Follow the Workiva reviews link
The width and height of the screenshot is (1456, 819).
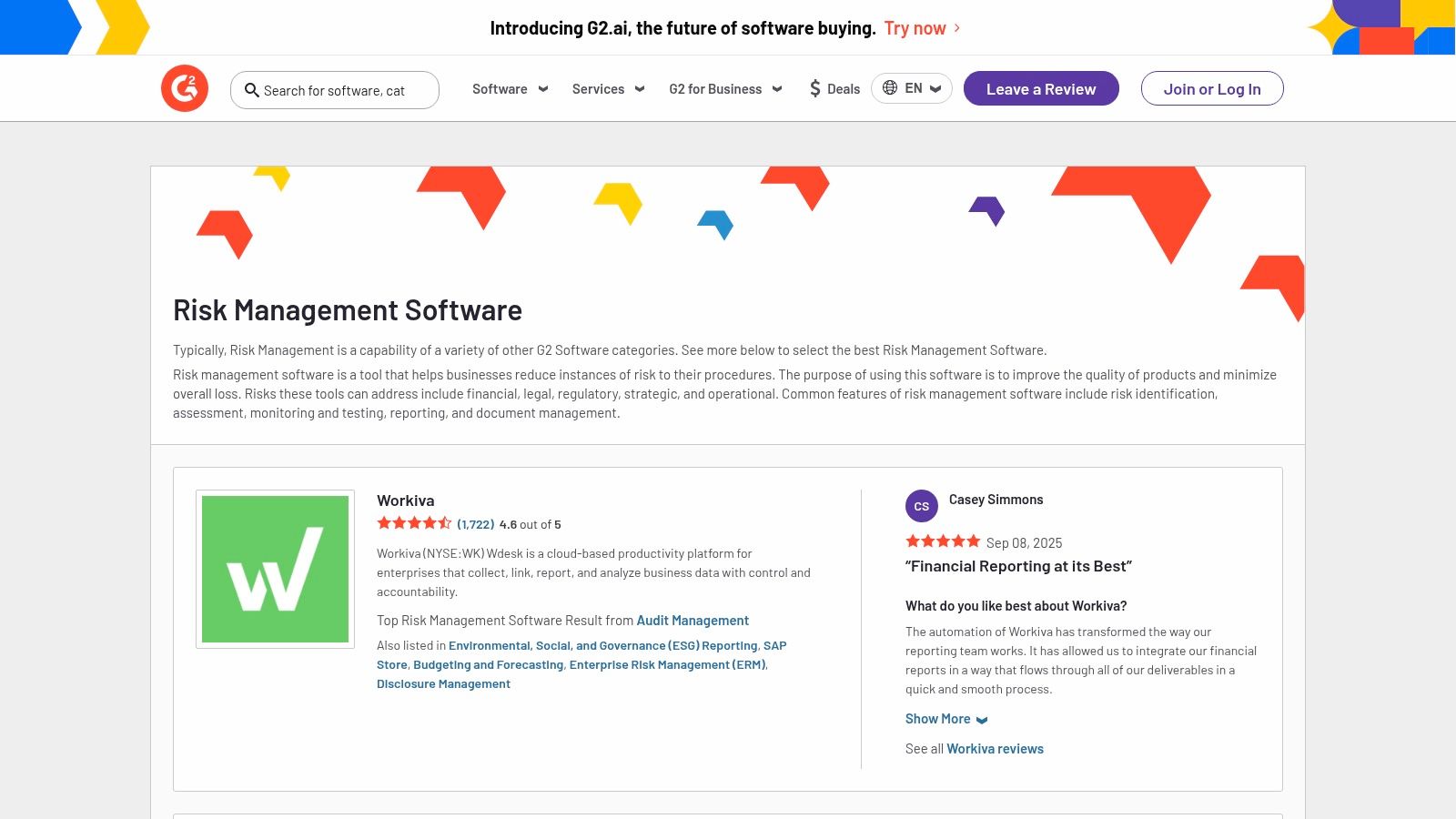tap(995, 749)
